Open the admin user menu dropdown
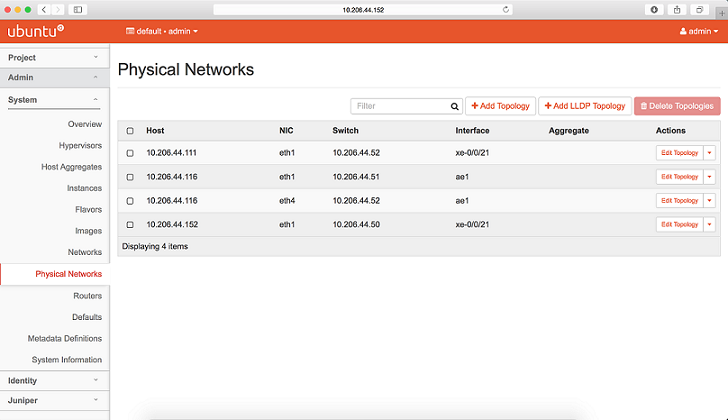This screenshot has height=420, width=728. (x=699, y=31)
